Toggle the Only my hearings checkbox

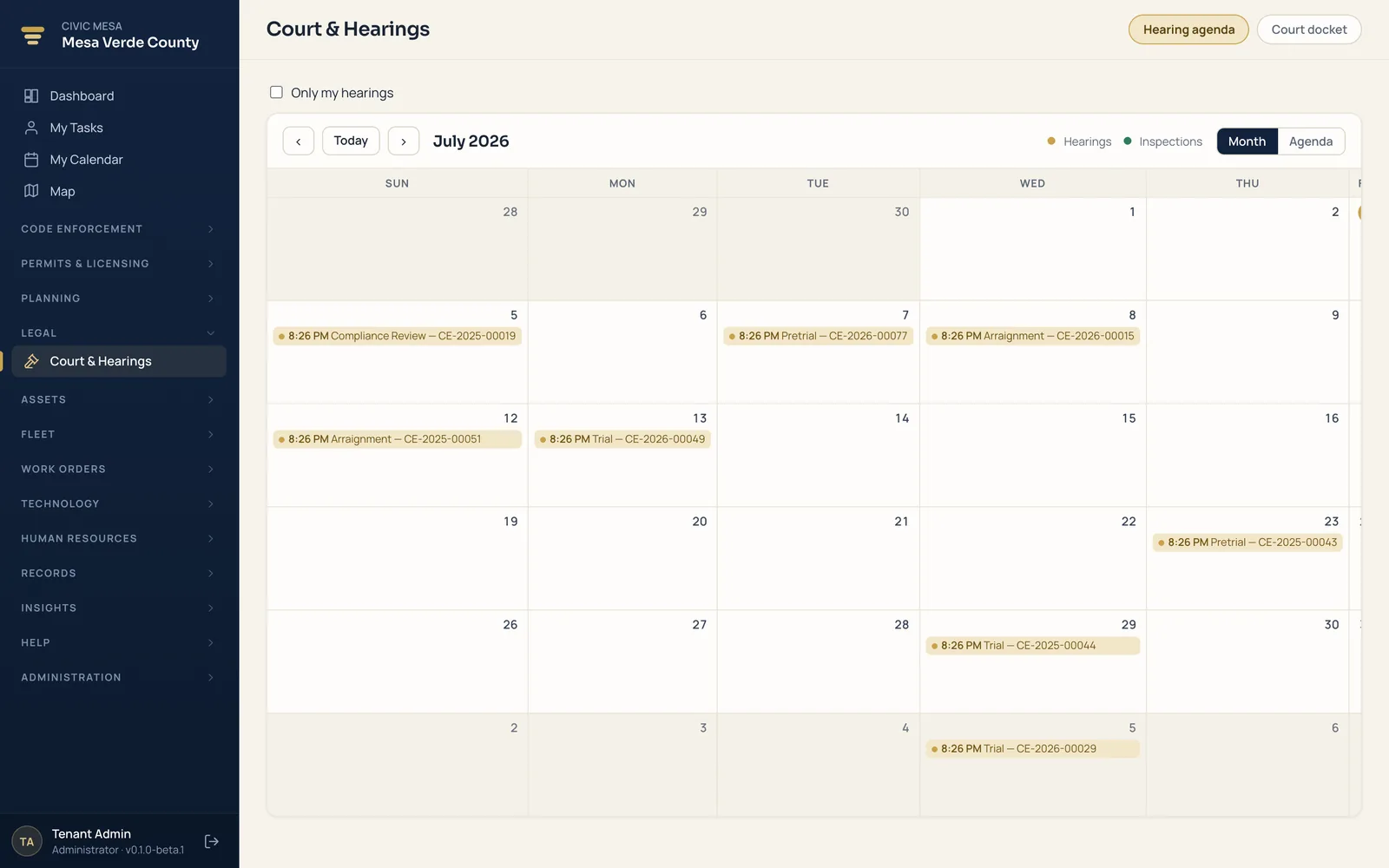[x=276, y=92]
